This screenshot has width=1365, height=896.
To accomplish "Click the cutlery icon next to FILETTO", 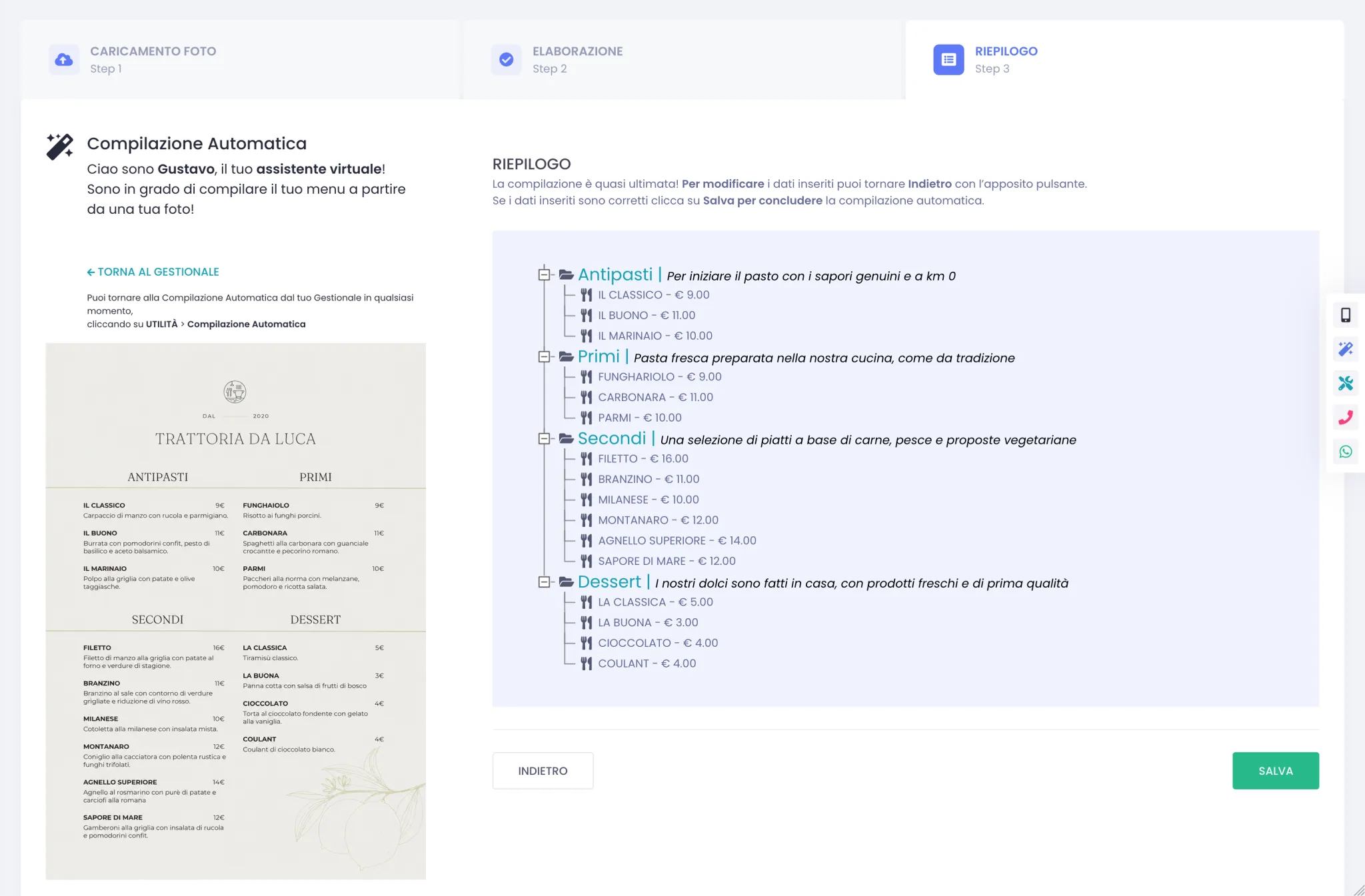I will coord(586,459).
